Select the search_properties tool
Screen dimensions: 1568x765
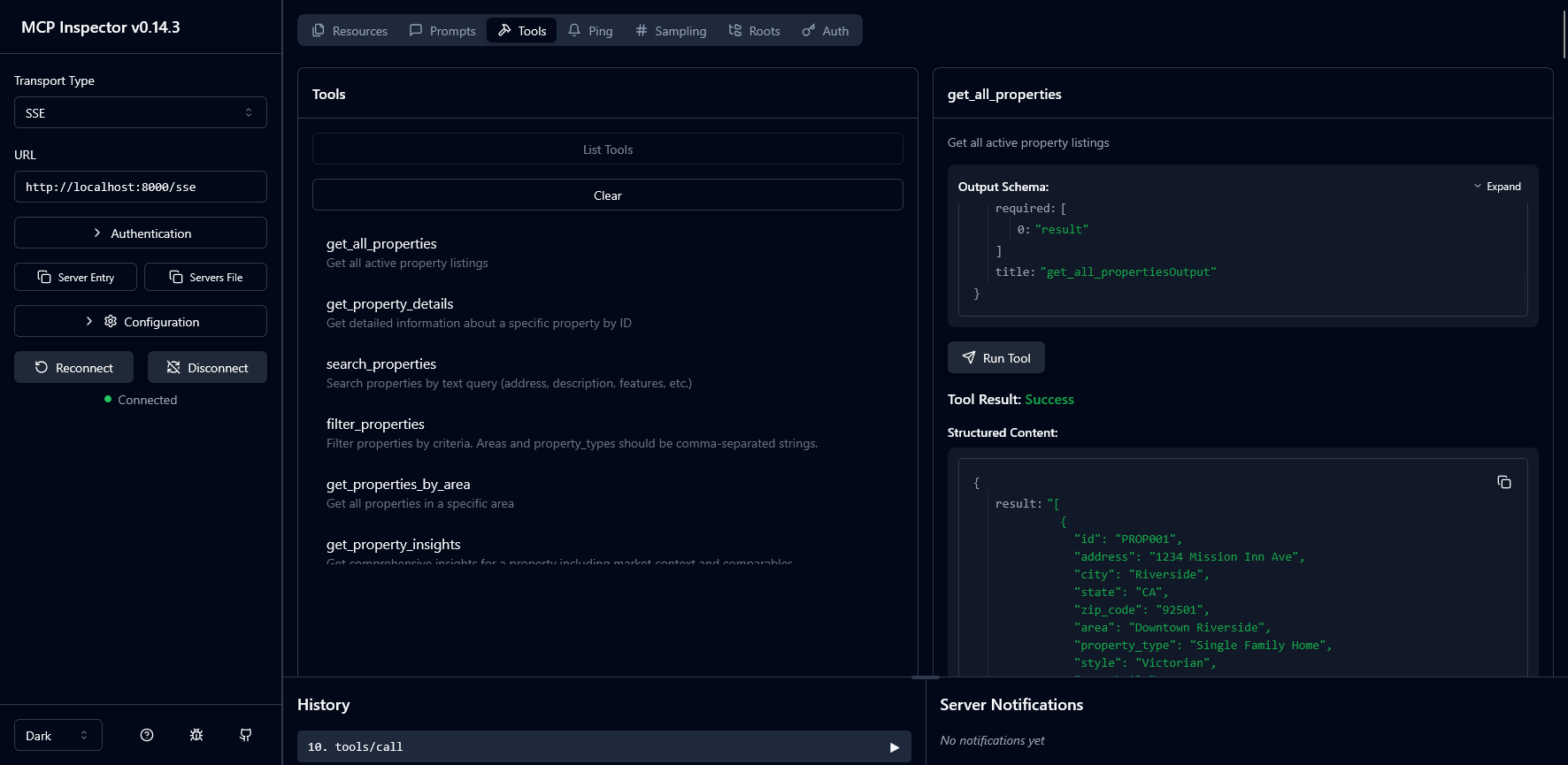click(x=608, y=373)
